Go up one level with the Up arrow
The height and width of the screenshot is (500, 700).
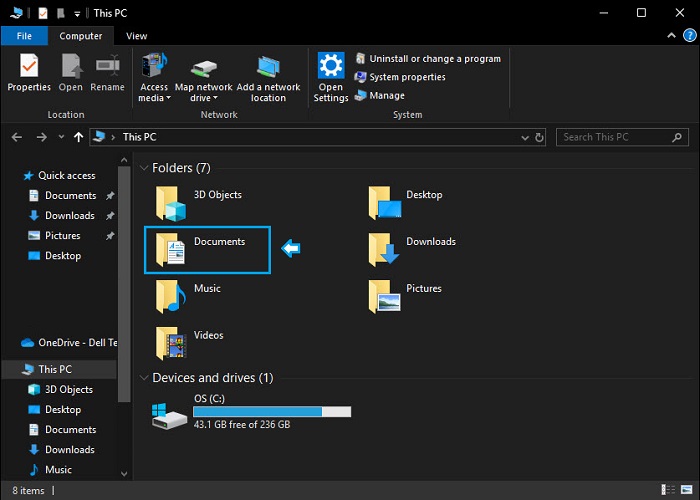click(x=78, y=137)
